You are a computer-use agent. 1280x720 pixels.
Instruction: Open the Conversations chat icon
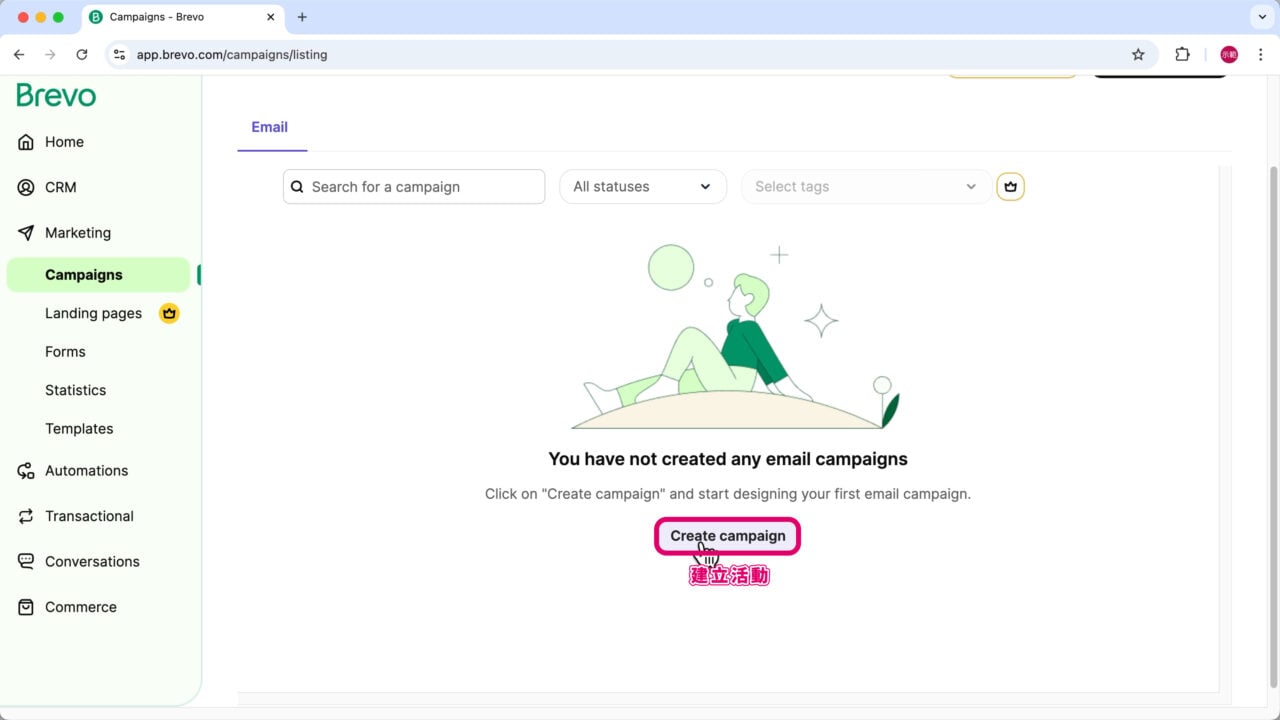click(x=26, y=562)
